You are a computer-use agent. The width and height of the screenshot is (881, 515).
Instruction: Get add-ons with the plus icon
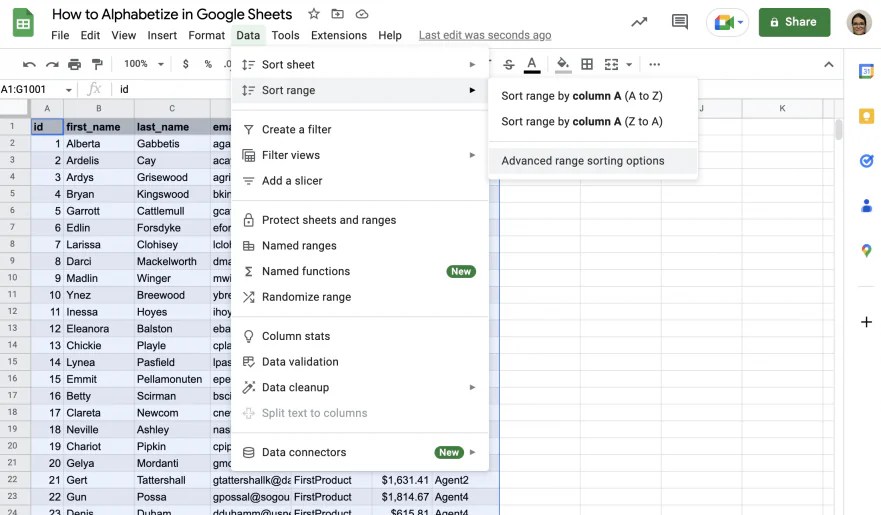(x=866, y=322)
